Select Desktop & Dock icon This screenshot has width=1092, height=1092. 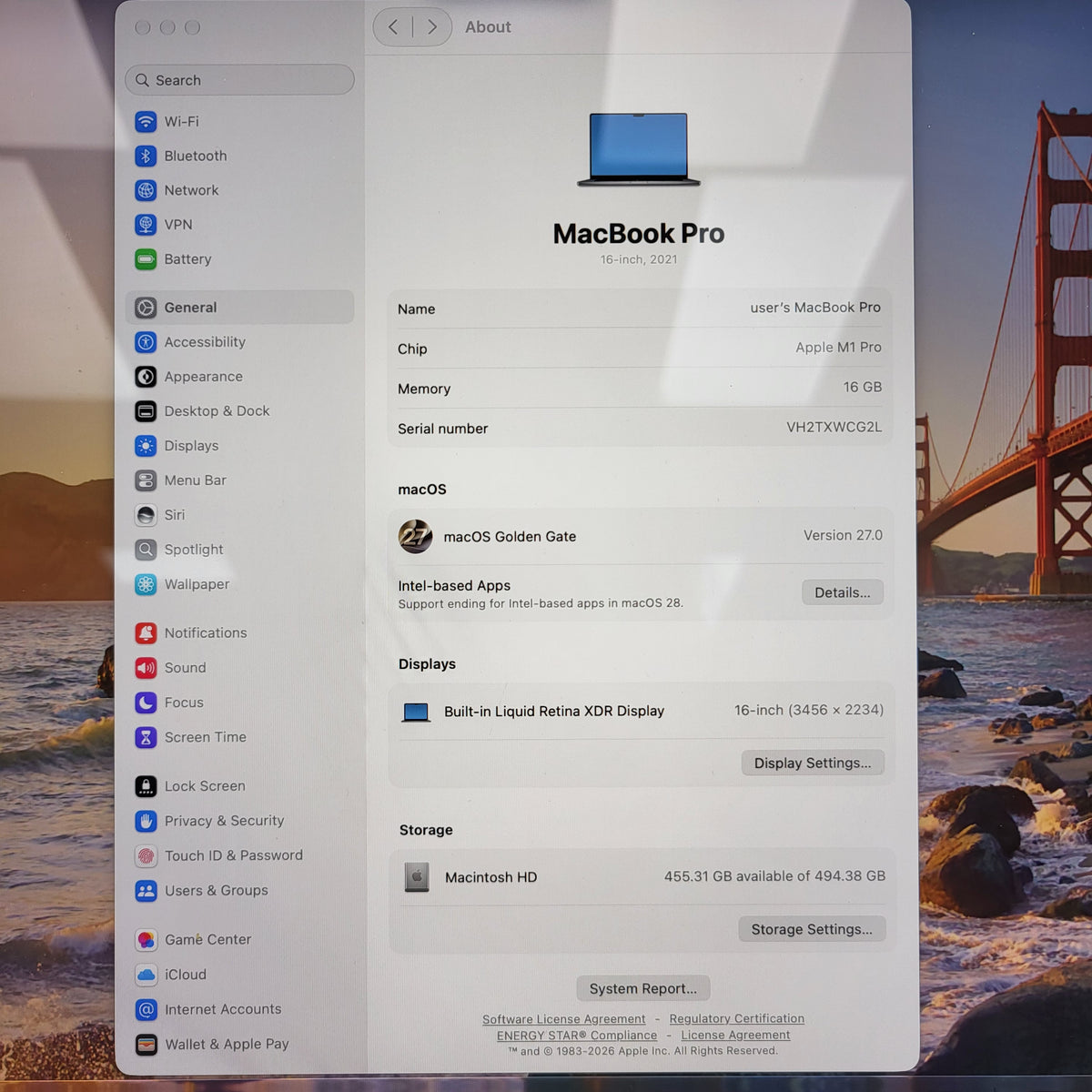point(146,411)
